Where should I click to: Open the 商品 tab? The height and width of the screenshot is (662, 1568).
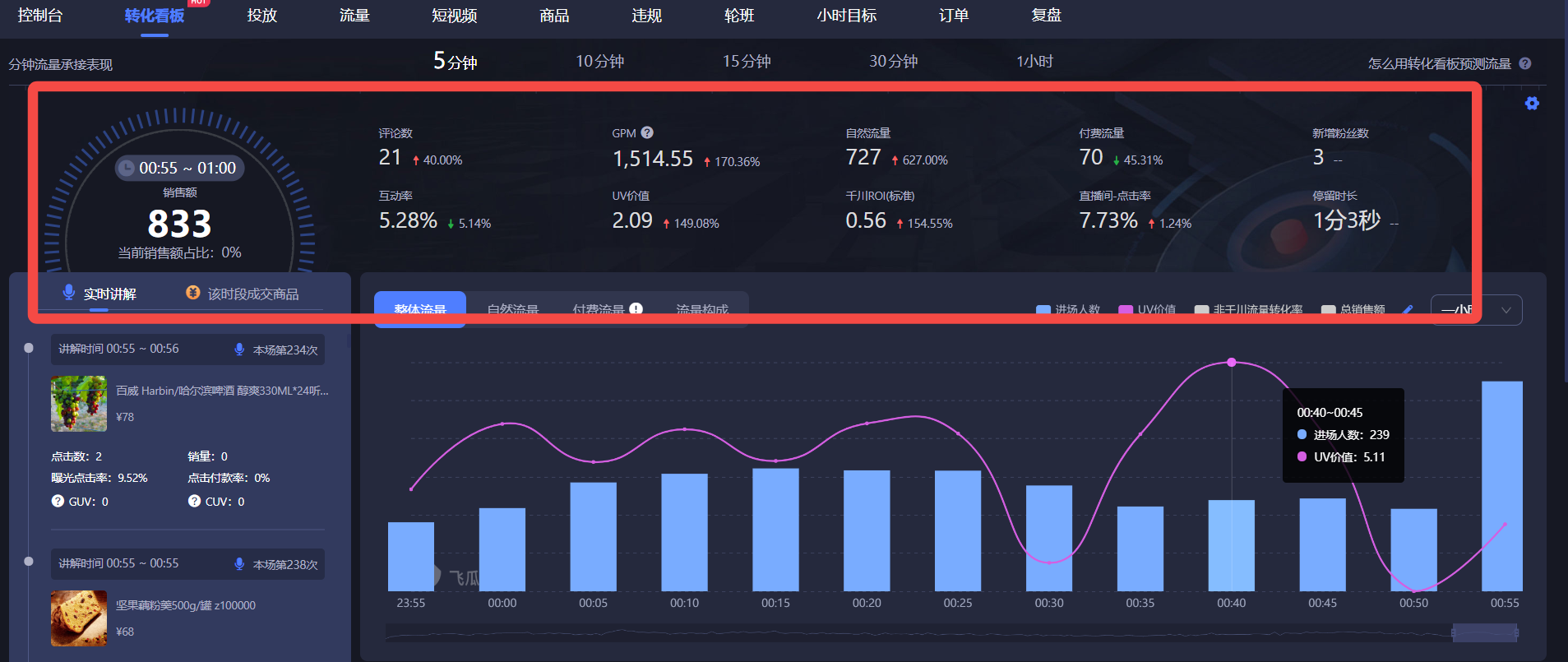coord(554,16)
